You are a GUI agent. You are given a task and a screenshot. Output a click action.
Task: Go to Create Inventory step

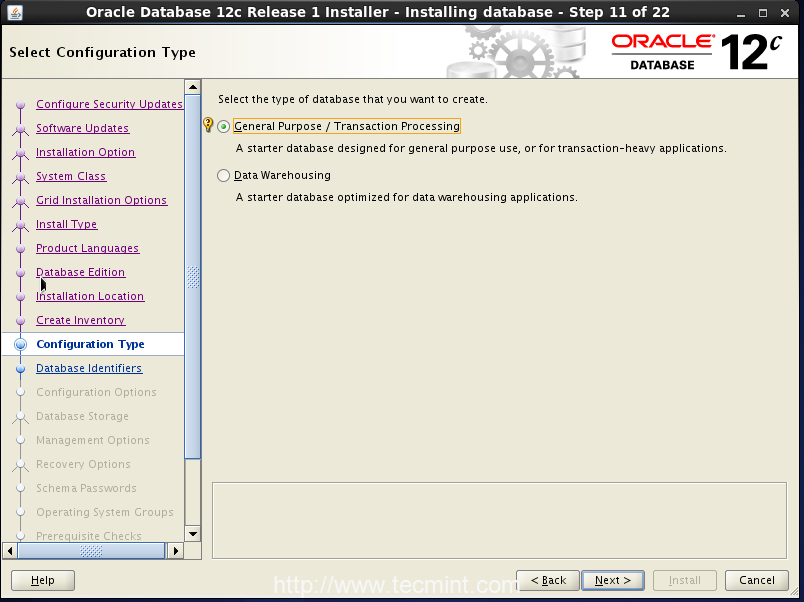81,320
